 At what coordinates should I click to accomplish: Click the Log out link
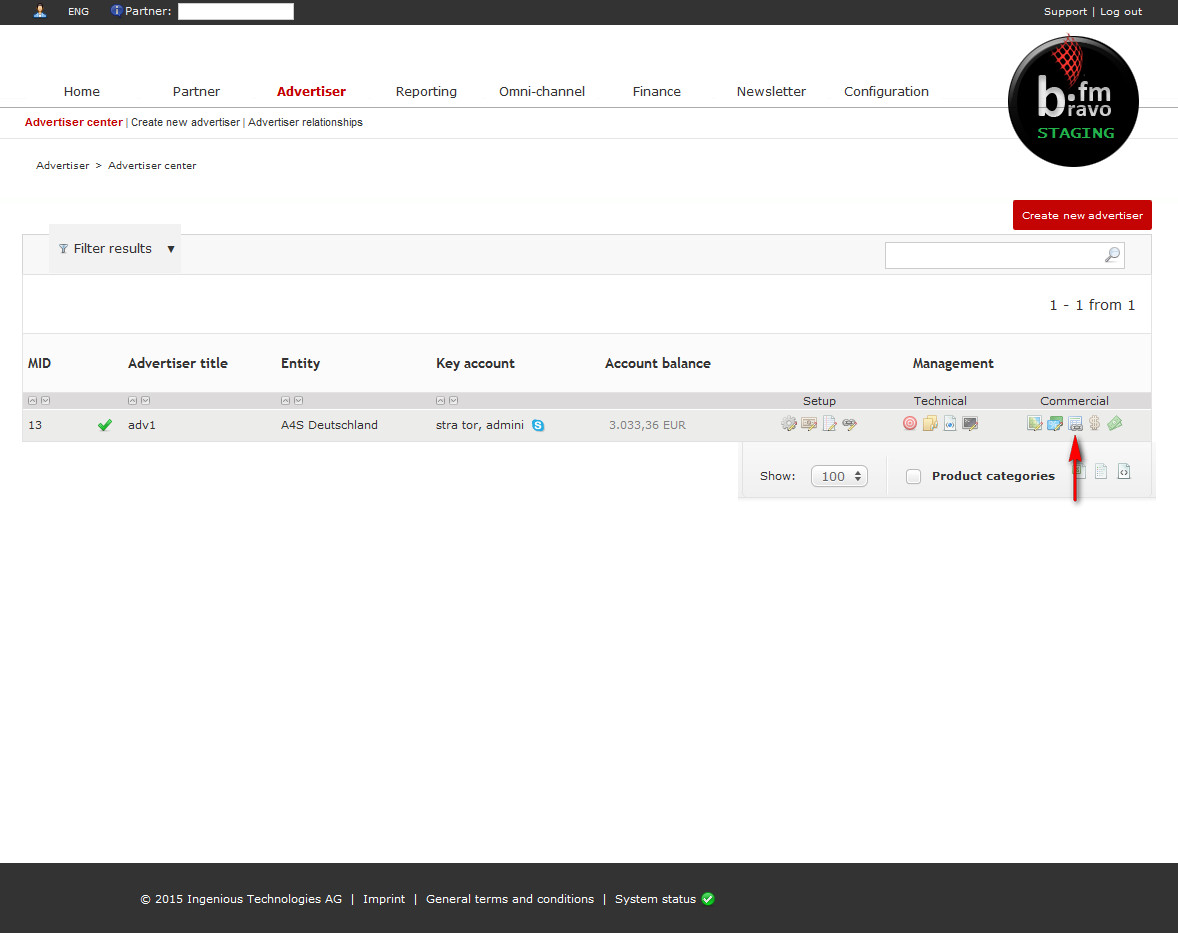point(1121,11)
